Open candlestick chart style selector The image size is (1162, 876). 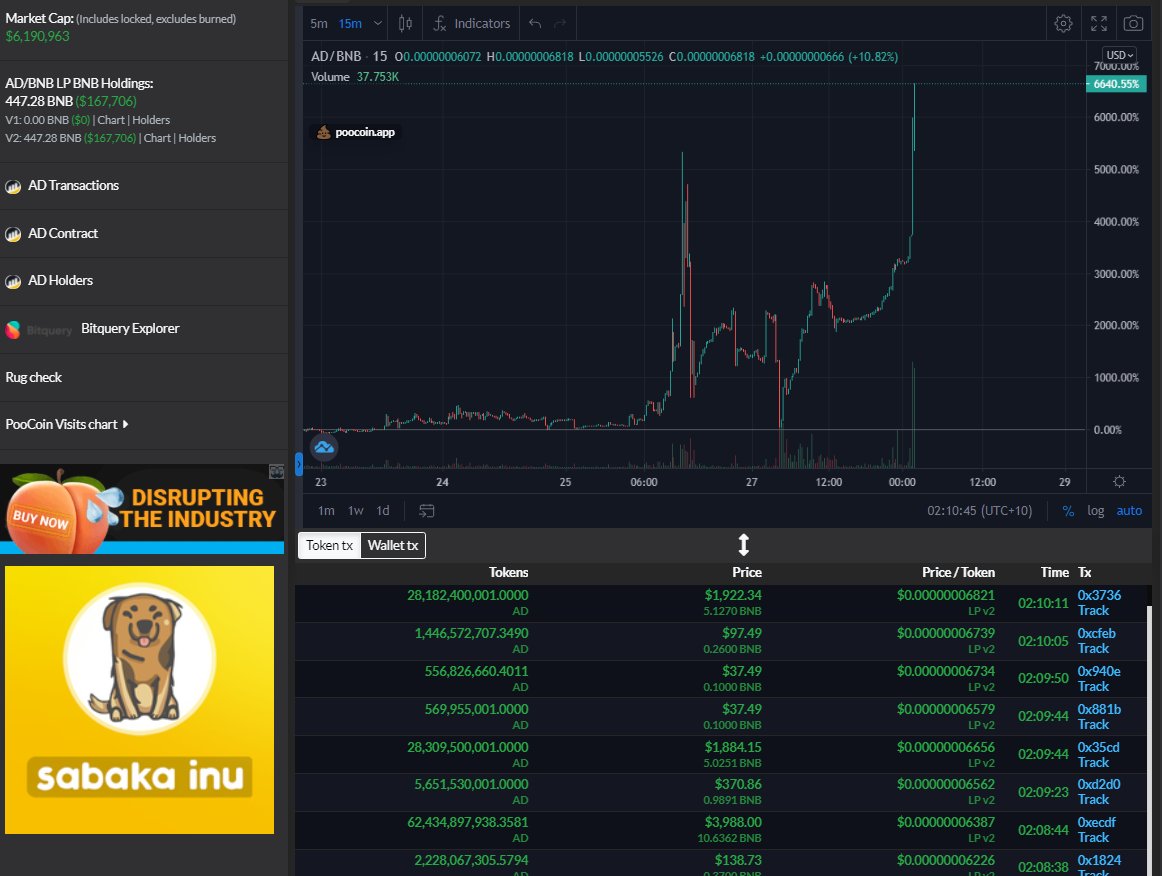405,24
